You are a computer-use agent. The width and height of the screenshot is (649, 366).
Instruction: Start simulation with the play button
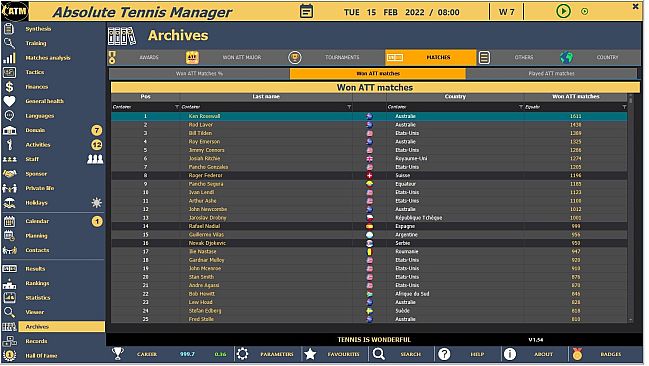(x=563, y=11)
